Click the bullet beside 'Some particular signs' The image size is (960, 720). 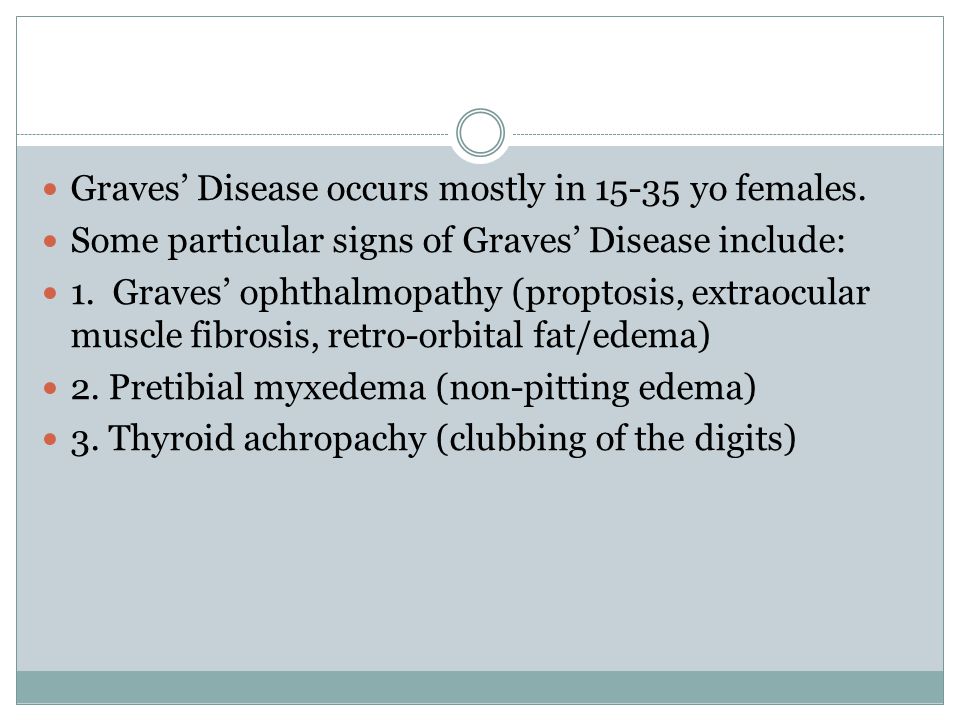[x=50, y=241]
